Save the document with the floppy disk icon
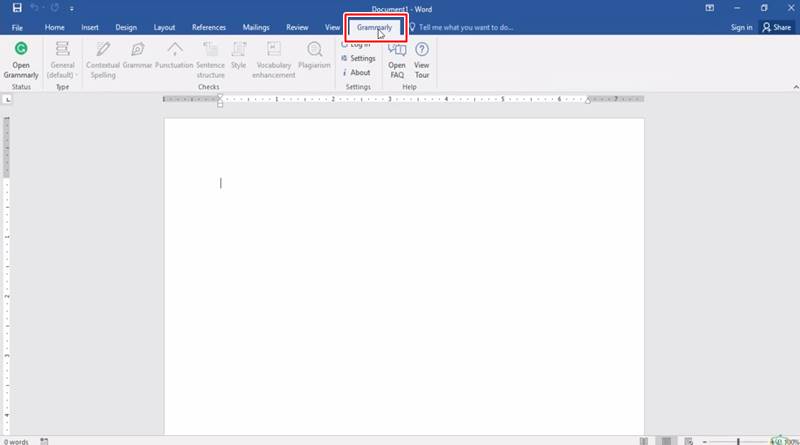 [x=17, y=8]
